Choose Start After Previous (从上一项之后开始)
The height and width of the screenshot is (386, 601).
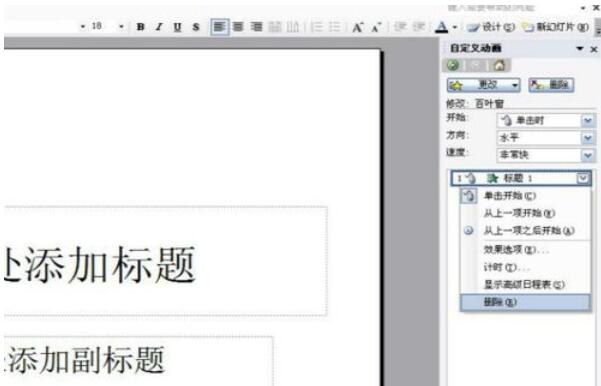(525, 231)
